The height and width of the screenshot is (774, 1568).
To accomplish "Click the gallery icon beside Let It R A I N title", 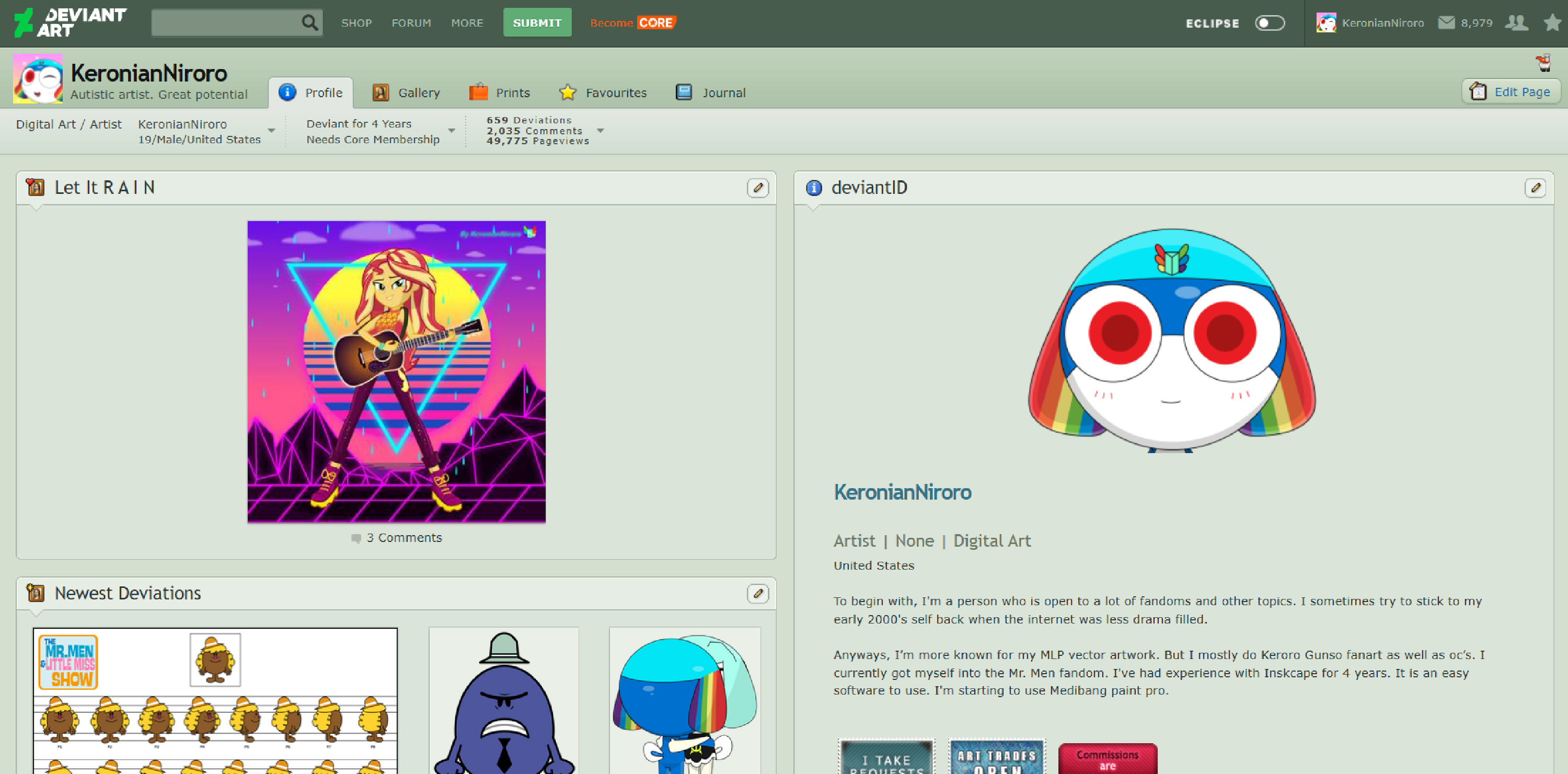I will click(x=36, y=188).
